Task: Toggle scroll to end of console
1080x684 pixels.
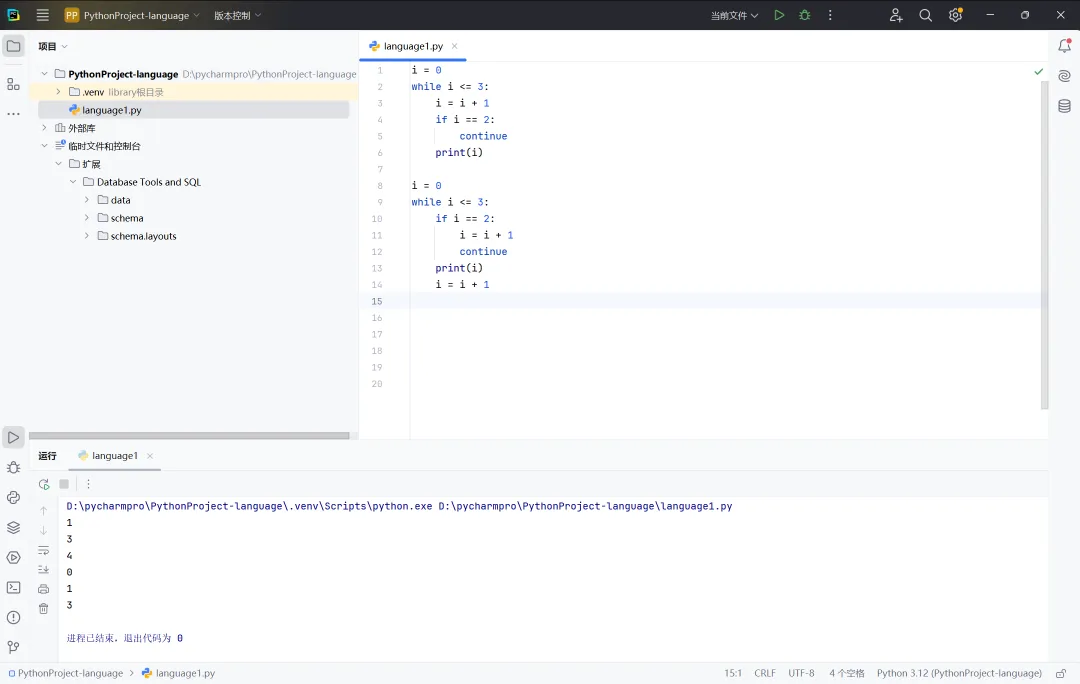Action: (43, 570)
